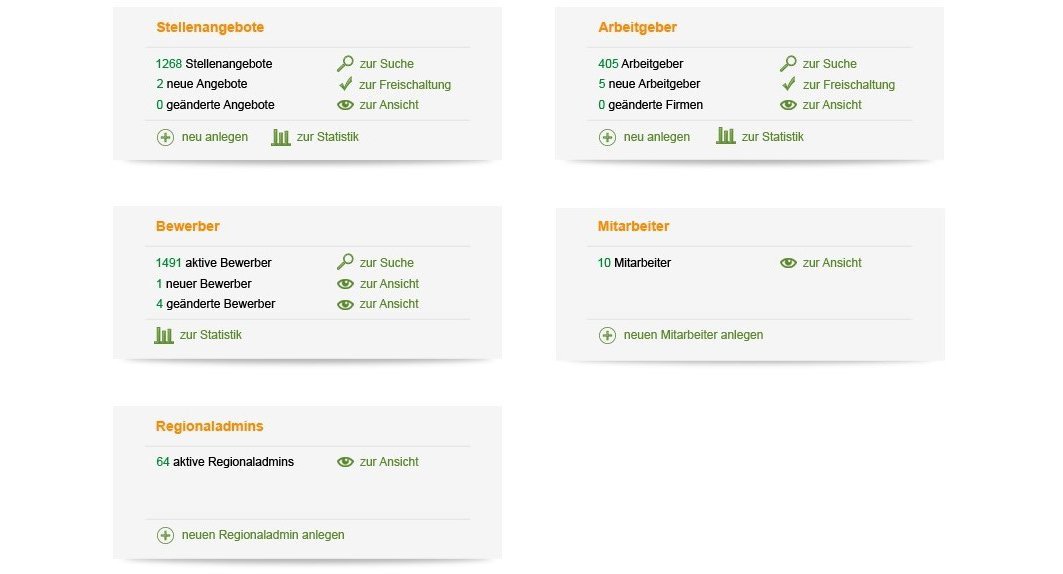This screenshot has width=1063, height=574.
Task: Click checkmark icon beside Arbeitgeber Freischaltung
Action: click(788, 84)
